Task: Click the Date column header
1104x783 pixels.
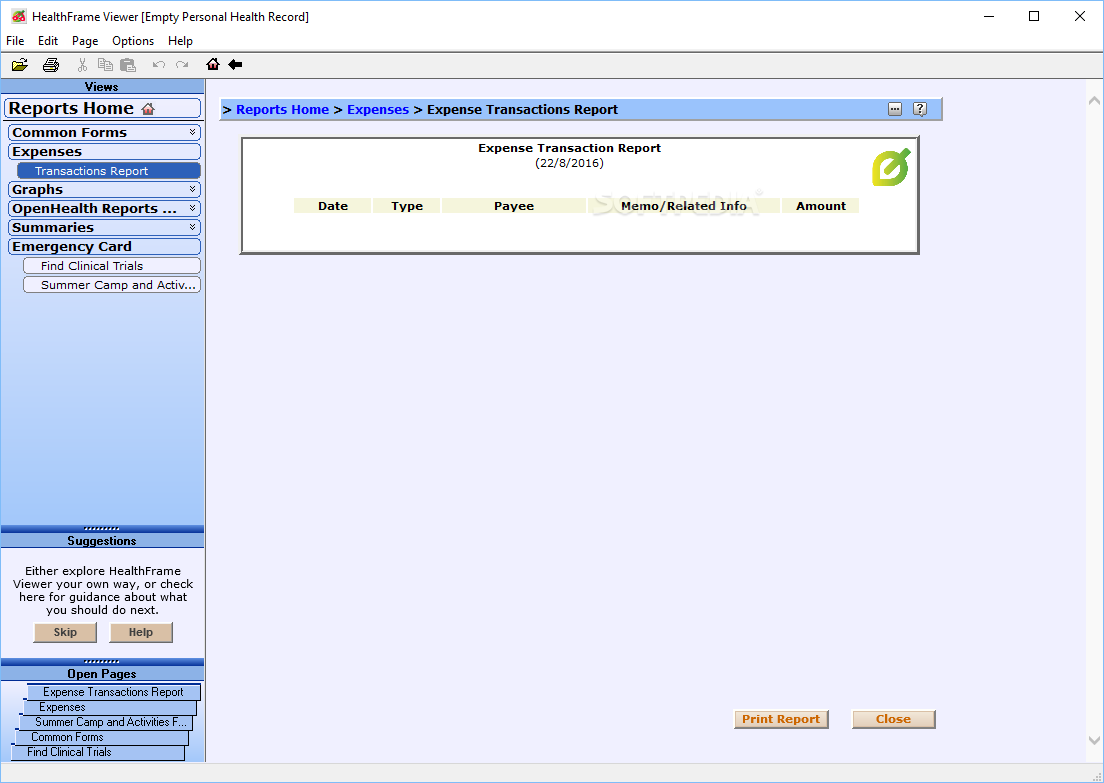Action: pyautogui.click(x=332, y=206)
